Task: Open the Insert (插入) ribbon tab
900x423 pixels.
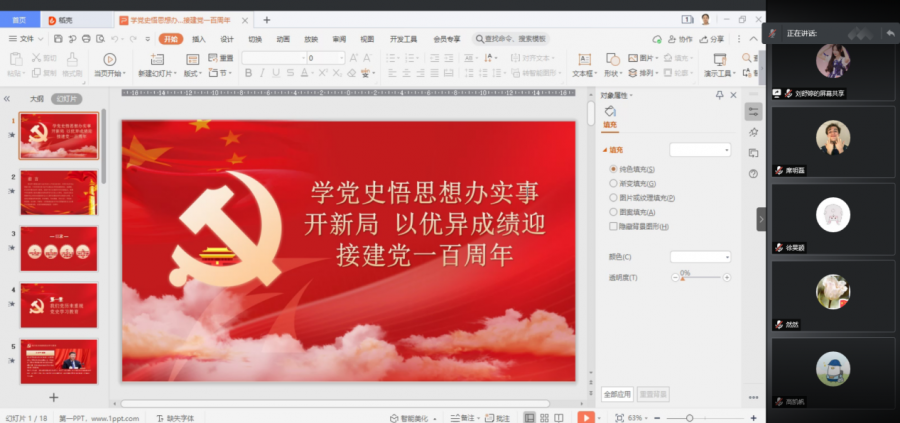Action: (199, 39)
